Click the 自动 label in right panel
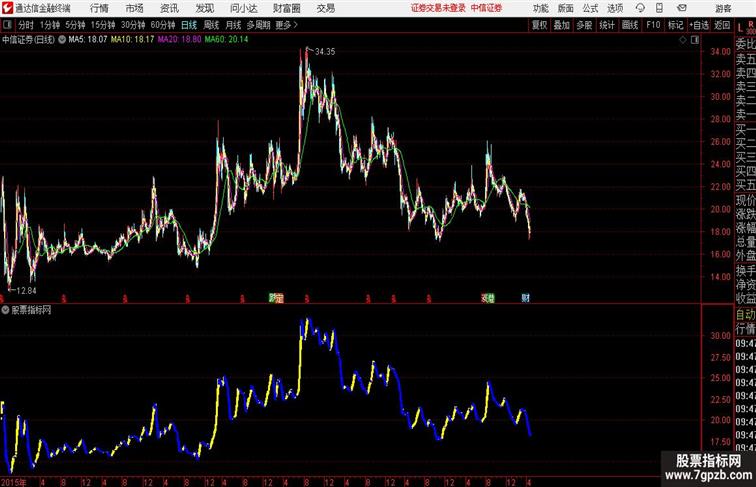 tap(745, 314)
